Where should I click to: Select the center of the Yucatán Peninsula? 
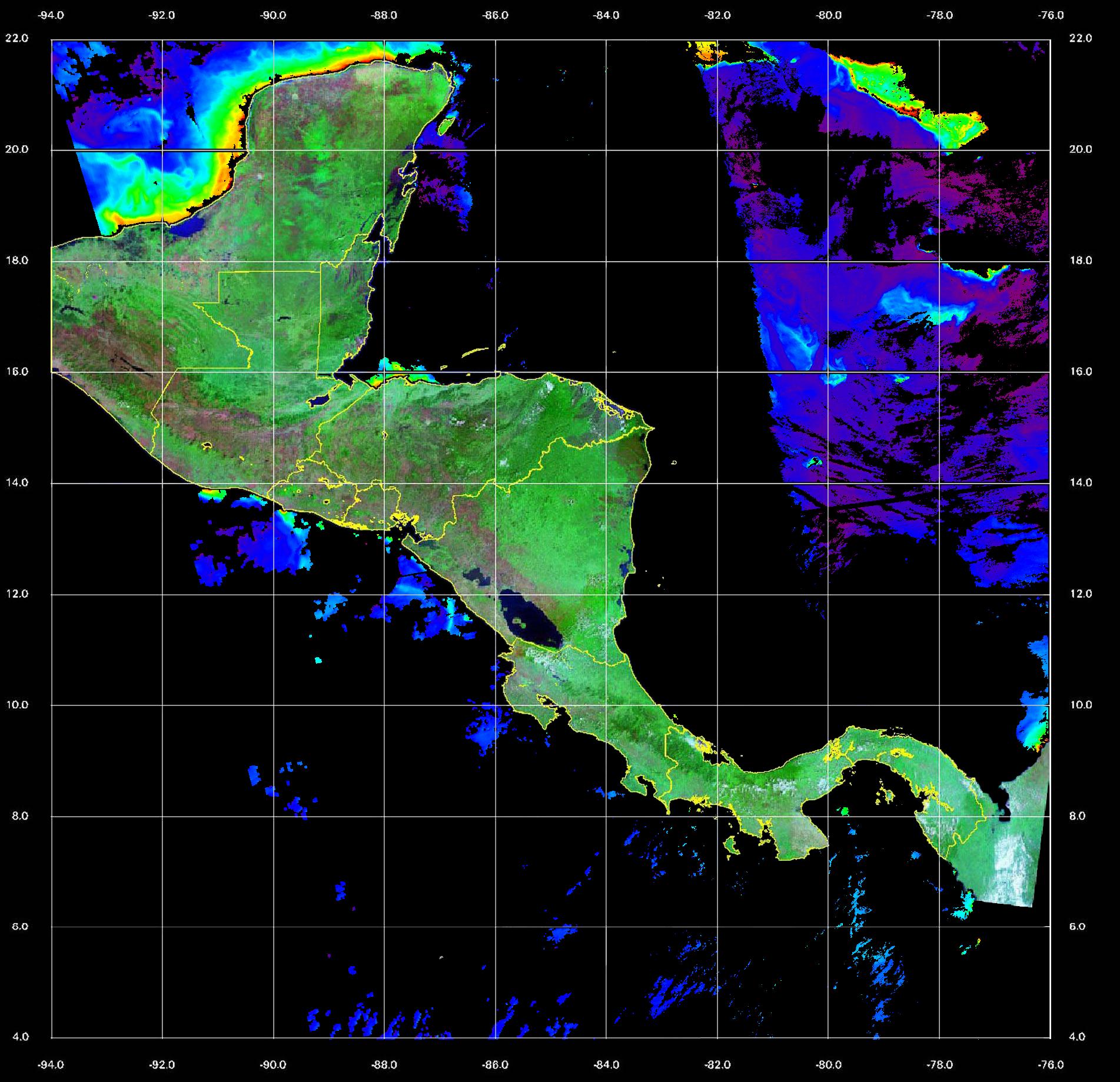click(x=330, y=147)
